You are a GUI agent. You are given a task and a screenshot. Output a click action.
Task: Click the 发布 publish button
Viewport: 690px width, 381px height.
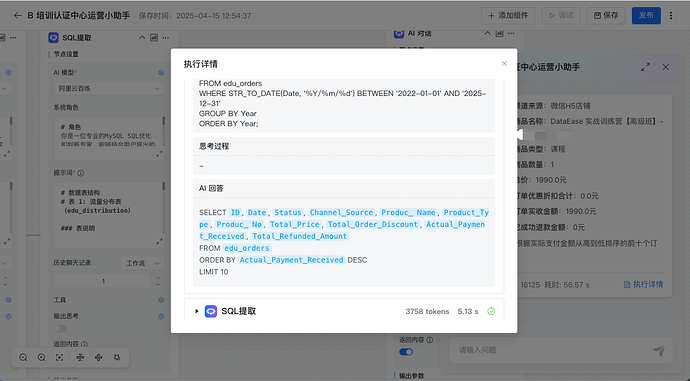(x=646, y=15)
